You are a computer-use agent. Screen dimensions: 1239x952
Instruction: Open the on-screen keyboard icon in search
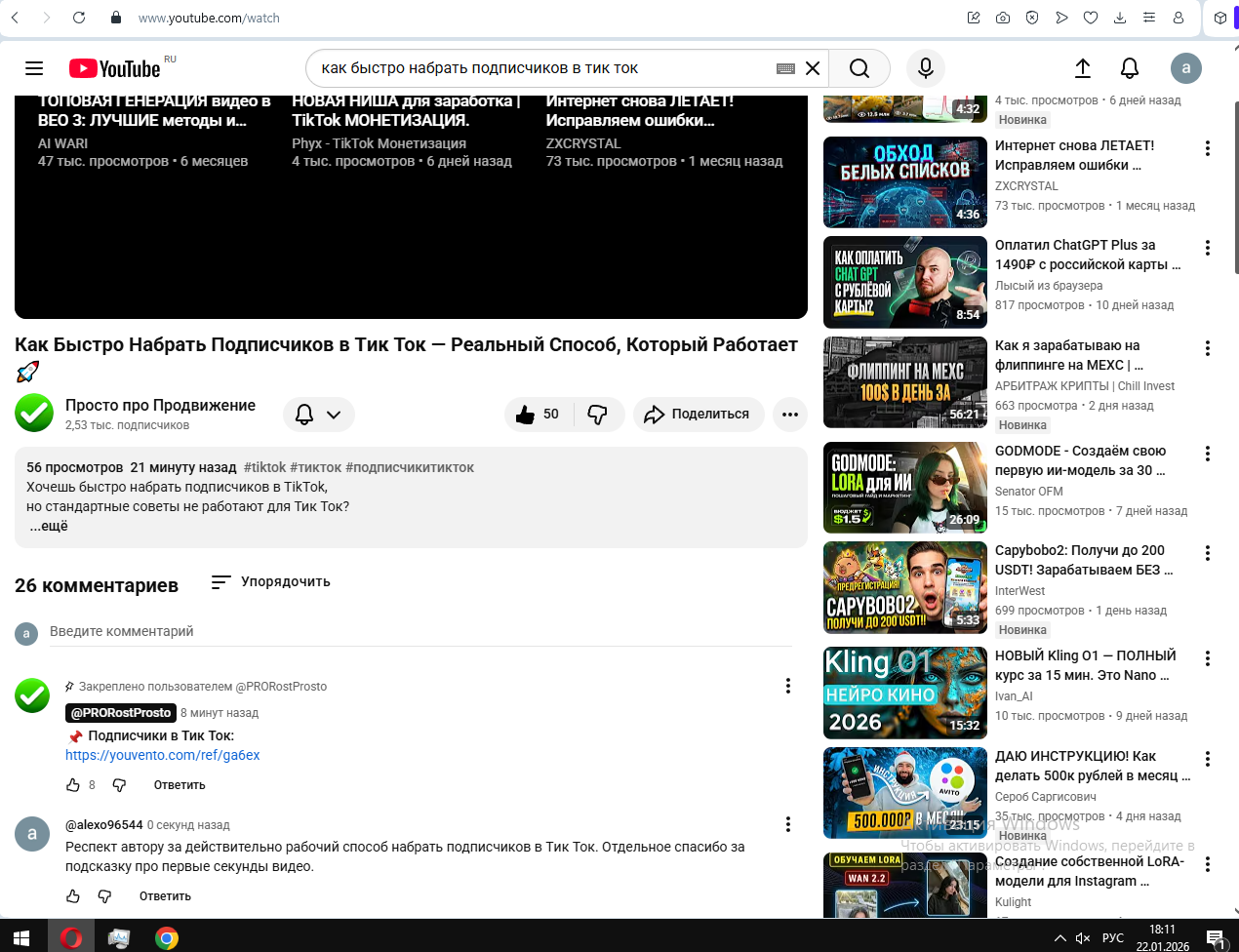(x=785, y=68)
